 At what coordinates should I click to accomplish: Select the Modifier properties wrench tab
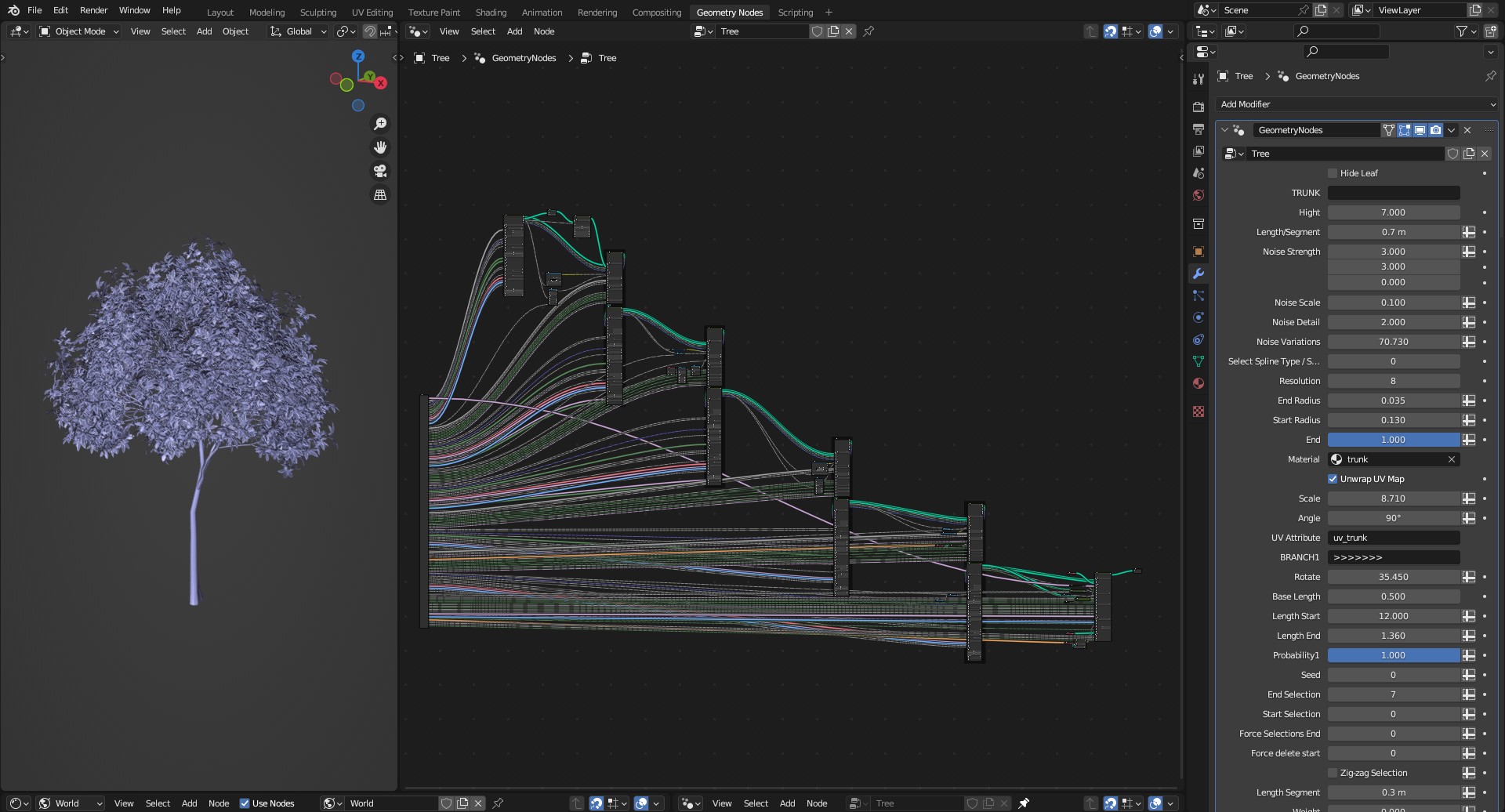[x=1199, y=274]
